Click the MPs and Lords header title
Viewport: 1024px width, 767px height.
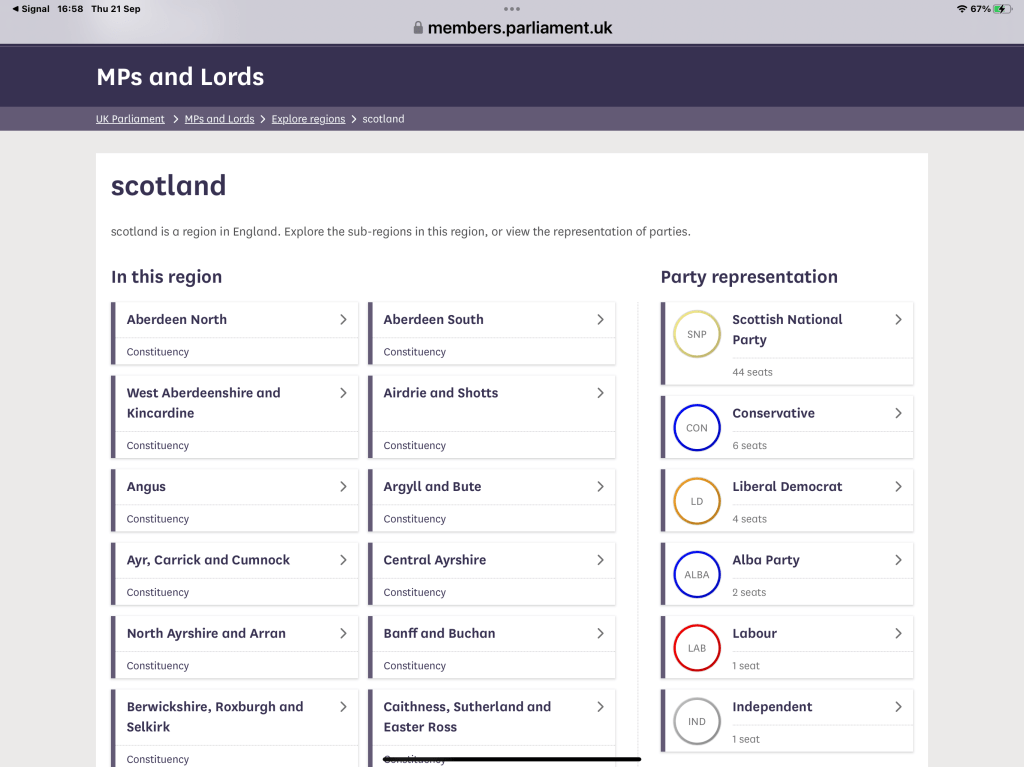coord(180,77)
